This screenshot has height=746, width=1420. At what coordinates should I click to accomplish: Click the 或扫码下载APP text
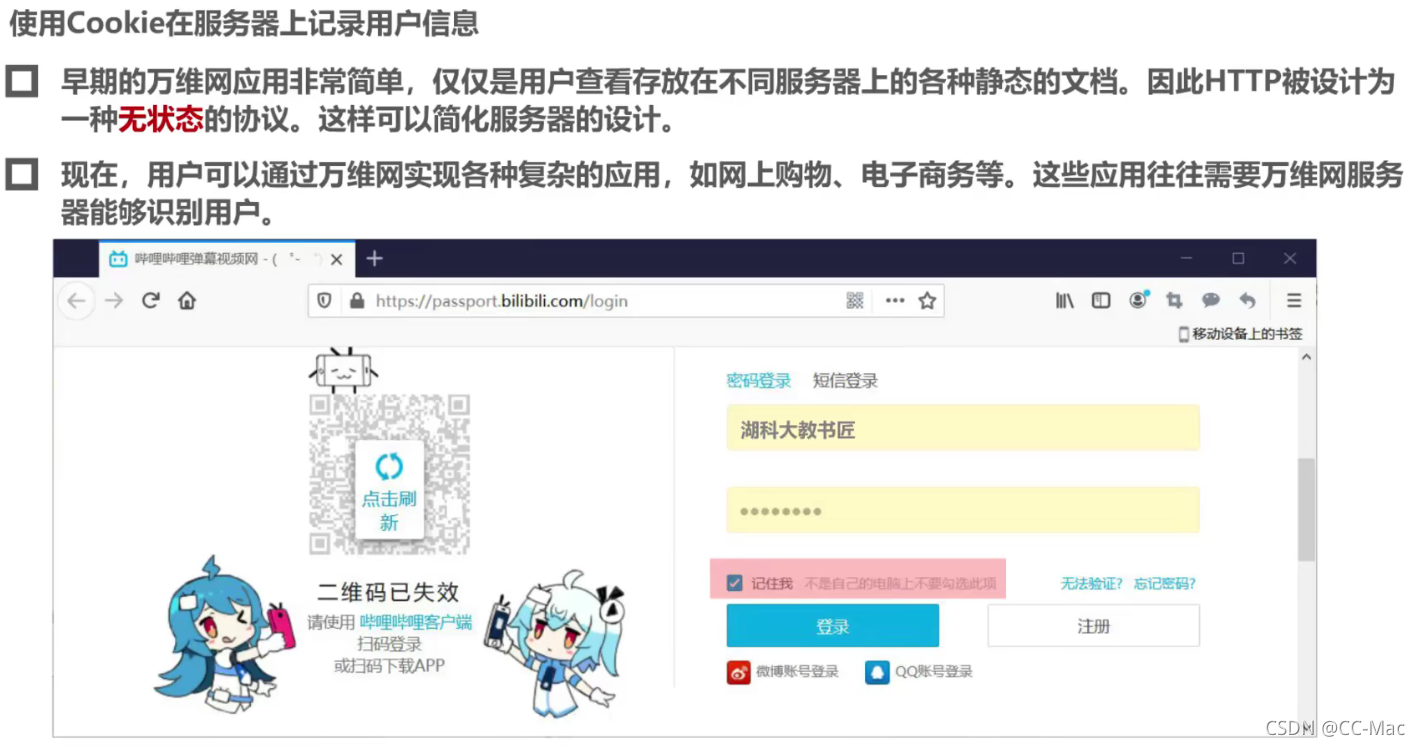(x=389, y=665)
